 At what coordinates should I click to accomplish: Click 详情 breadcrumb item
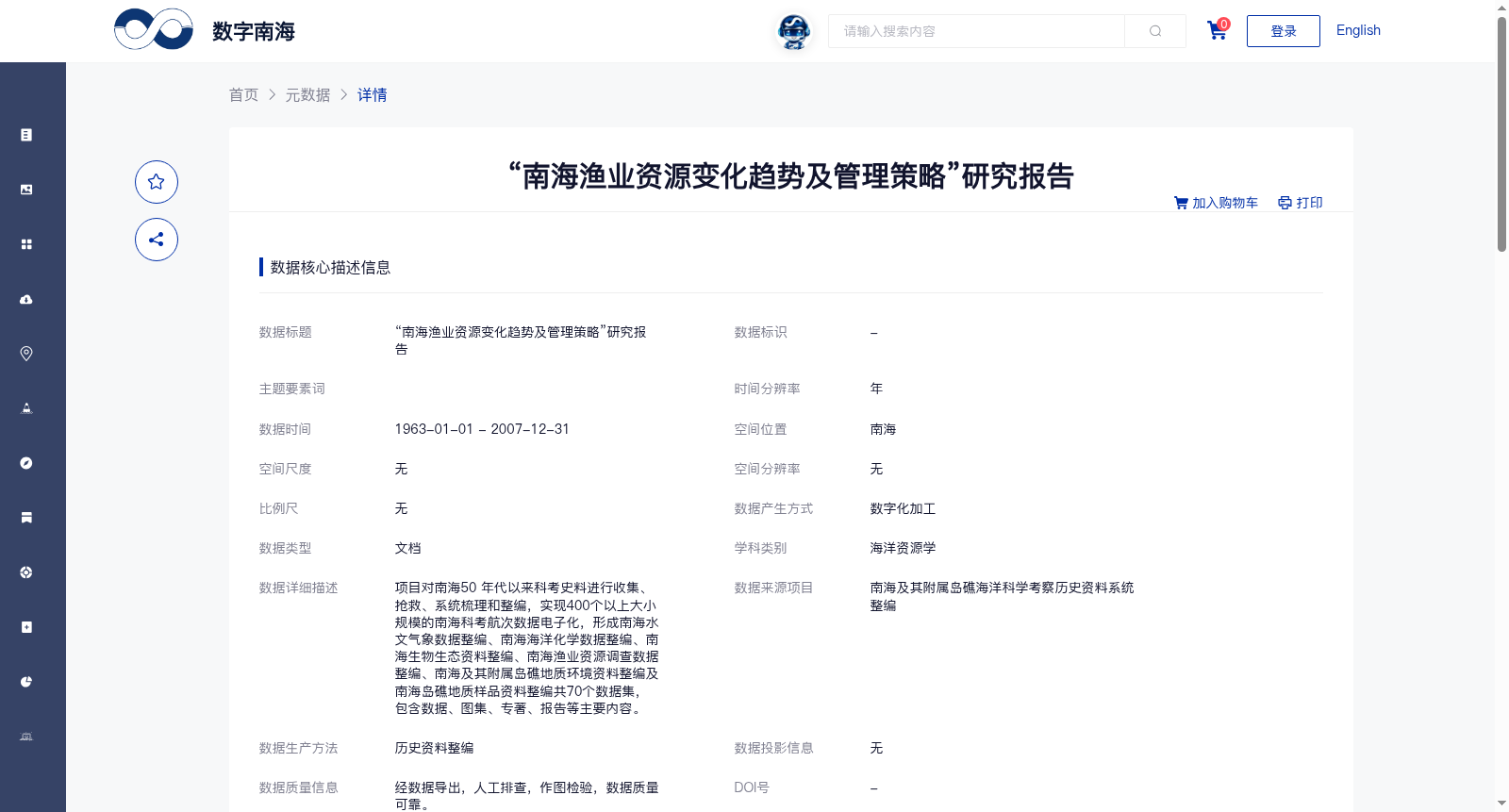373,95
